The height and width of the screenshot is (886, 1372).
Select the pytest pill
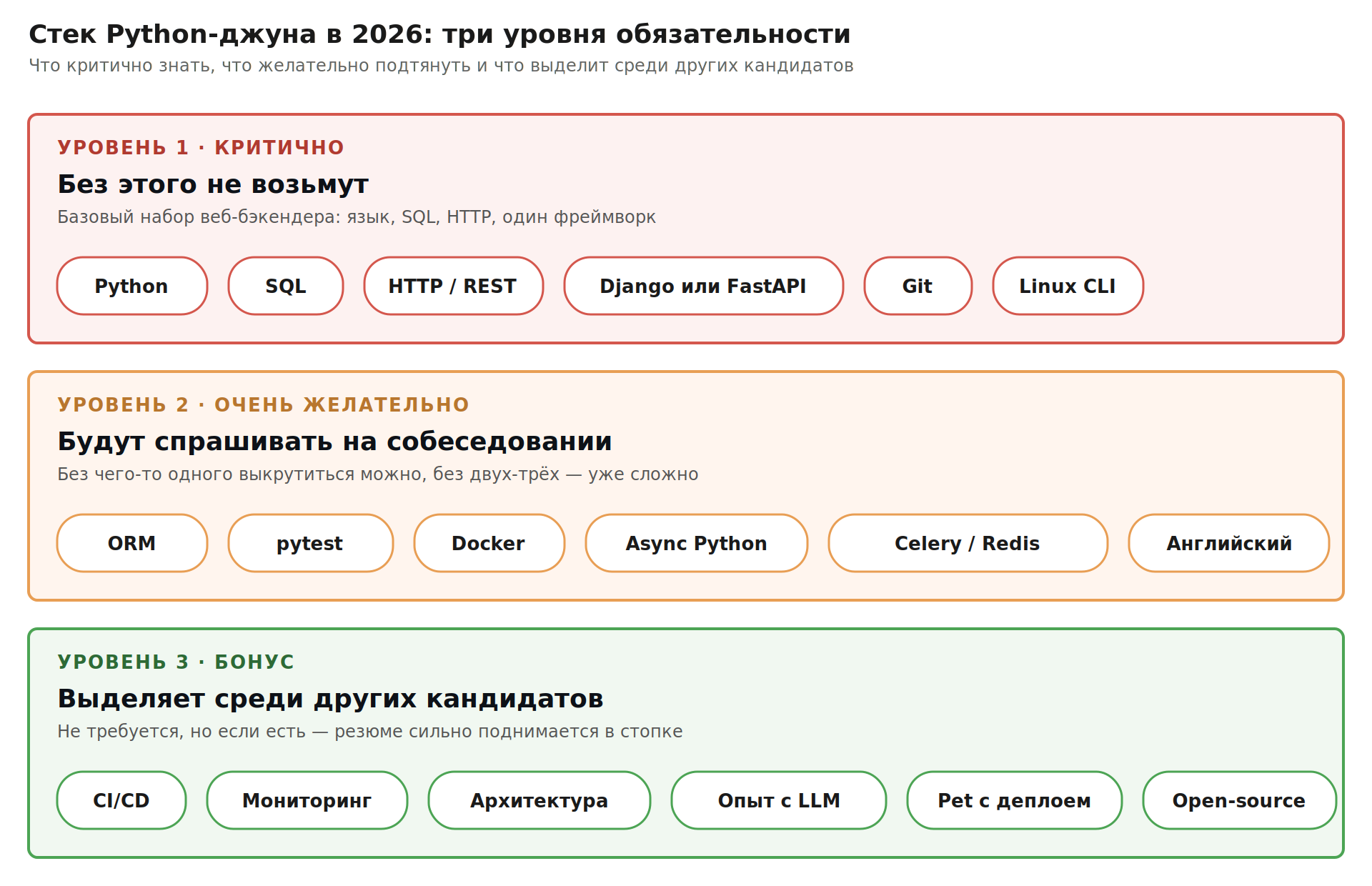311,543
